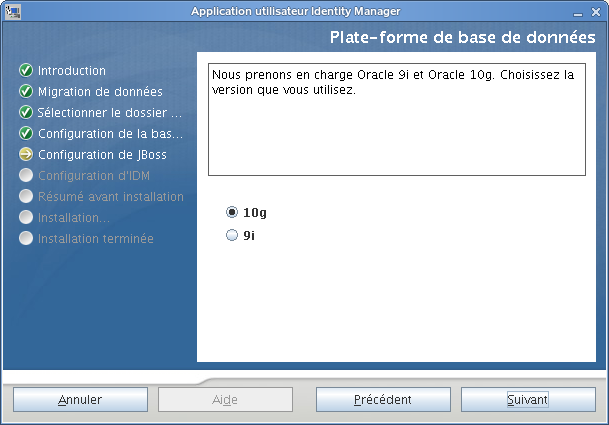Select the Introduction step label
Image resolution: width=609 pixels, height=425 pixels.
(72, 71)
